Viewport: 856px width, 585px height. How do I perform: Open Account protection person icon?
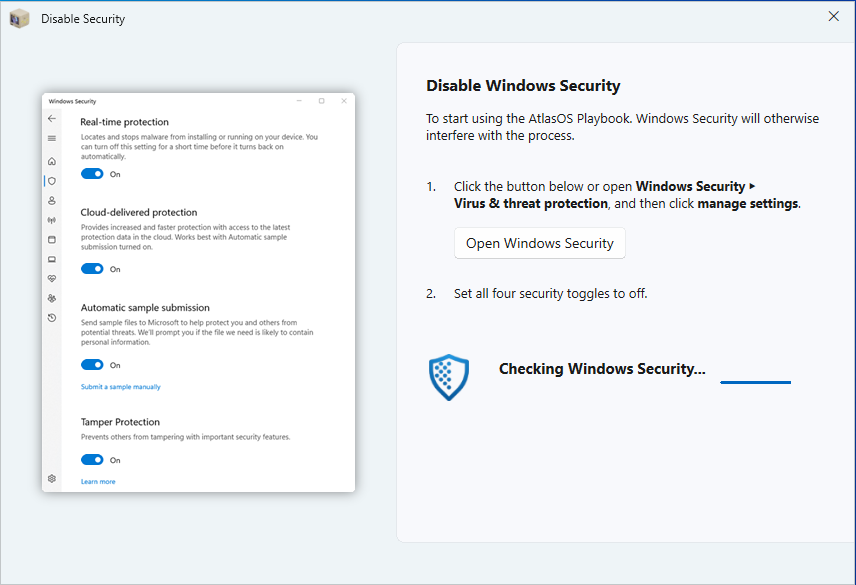pyautogui.click(x=52, y=200)
